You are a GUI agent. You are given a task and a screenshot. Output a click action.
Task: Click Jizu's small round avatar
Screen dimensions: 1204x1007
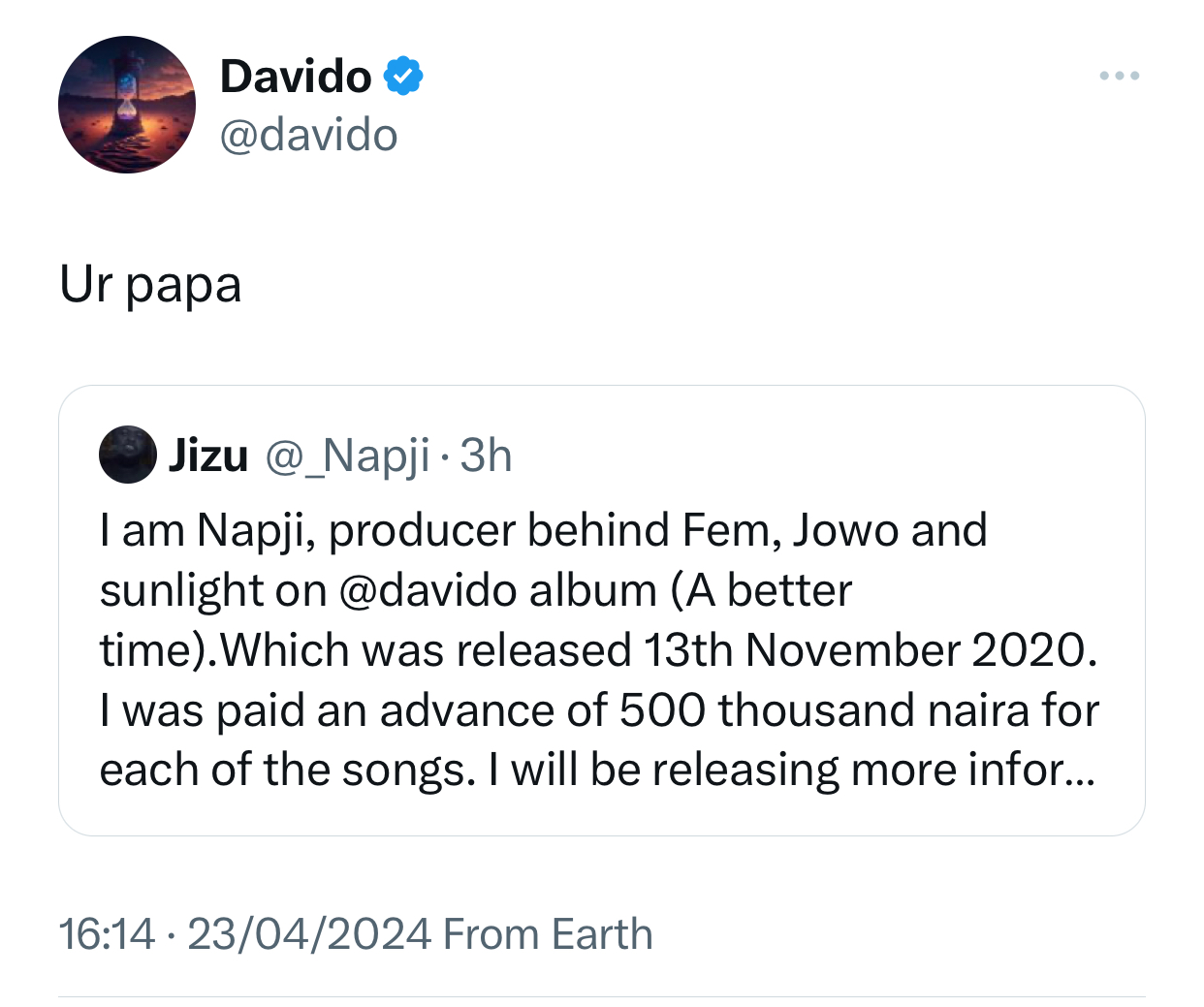(x=128, y=454)
